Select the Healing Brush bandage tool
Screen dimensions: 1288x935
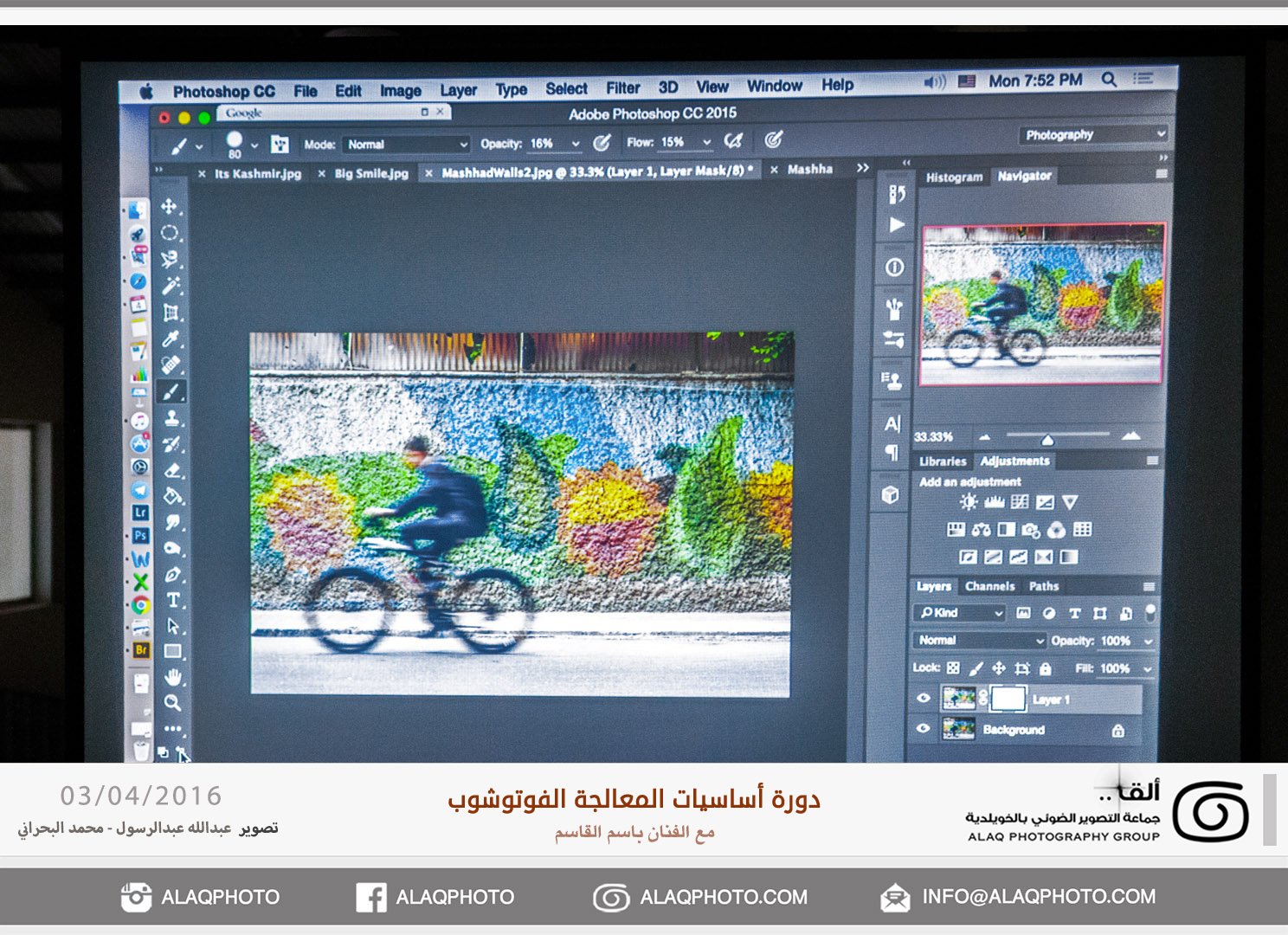171,365
